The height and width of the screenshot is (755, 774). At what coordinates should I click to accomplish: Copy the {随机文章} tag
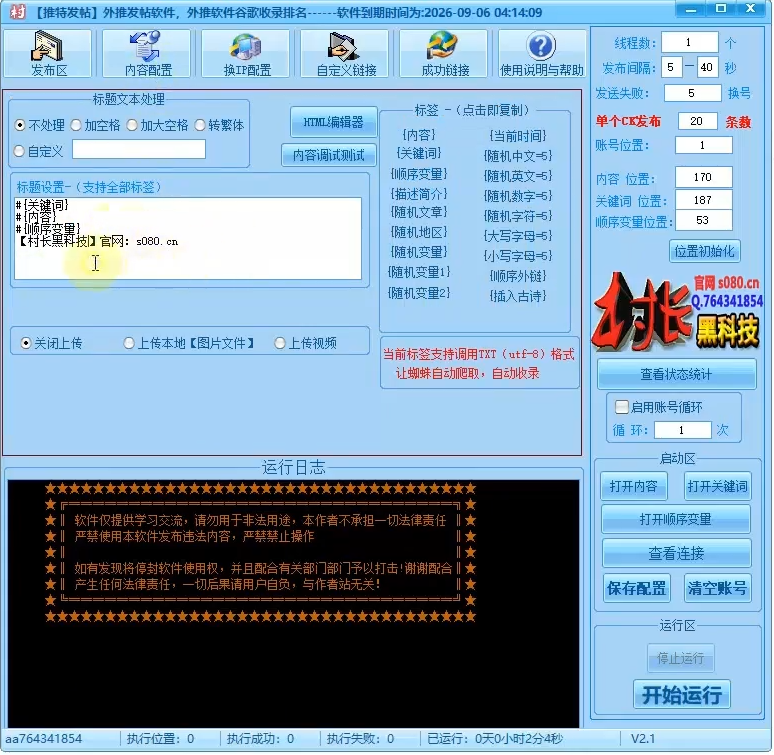[x=419, y=213]
